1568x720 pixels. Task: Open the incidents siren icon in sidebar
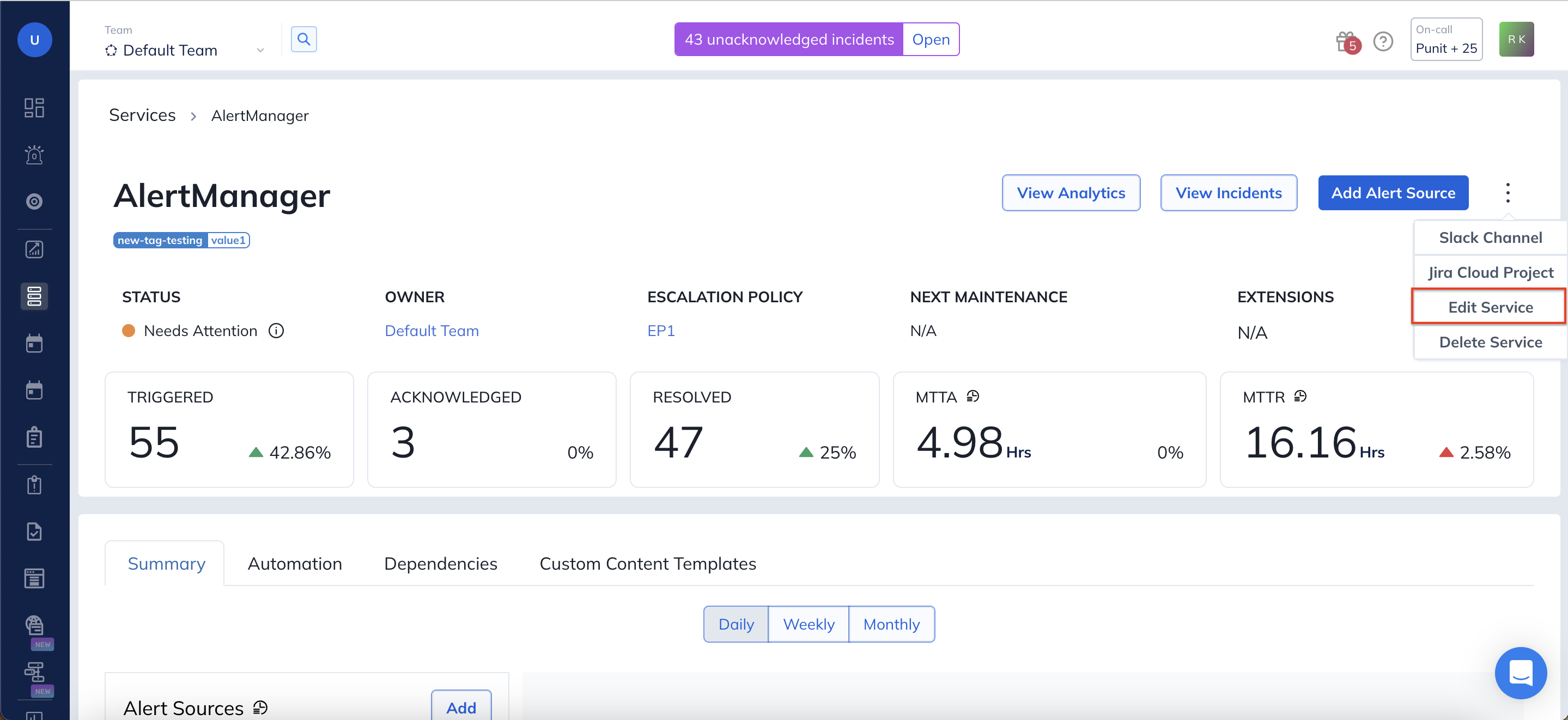[34, 155]
